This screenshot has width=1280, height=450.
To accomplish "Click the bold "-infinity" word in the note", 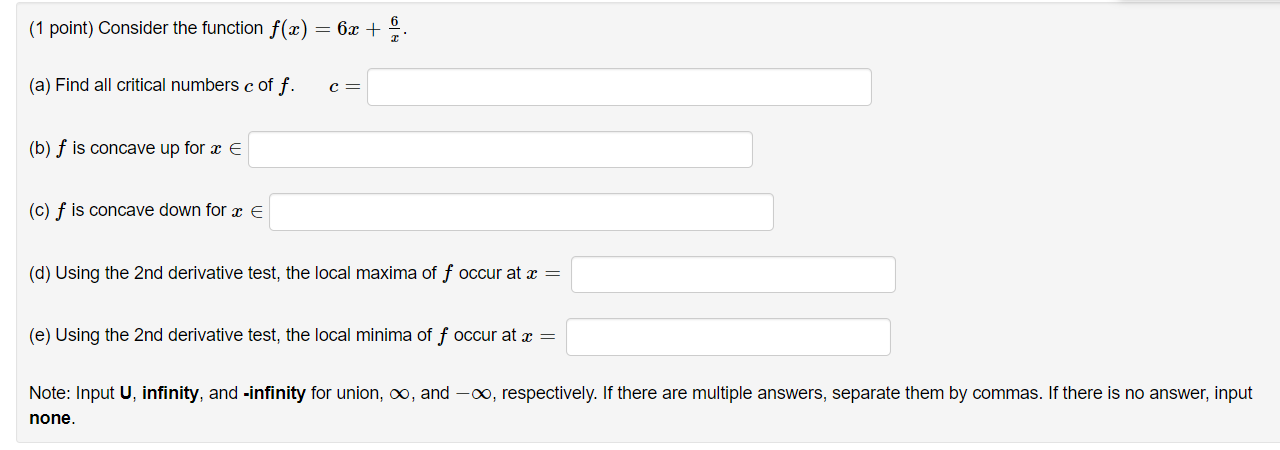I will [x=274, y=394].
